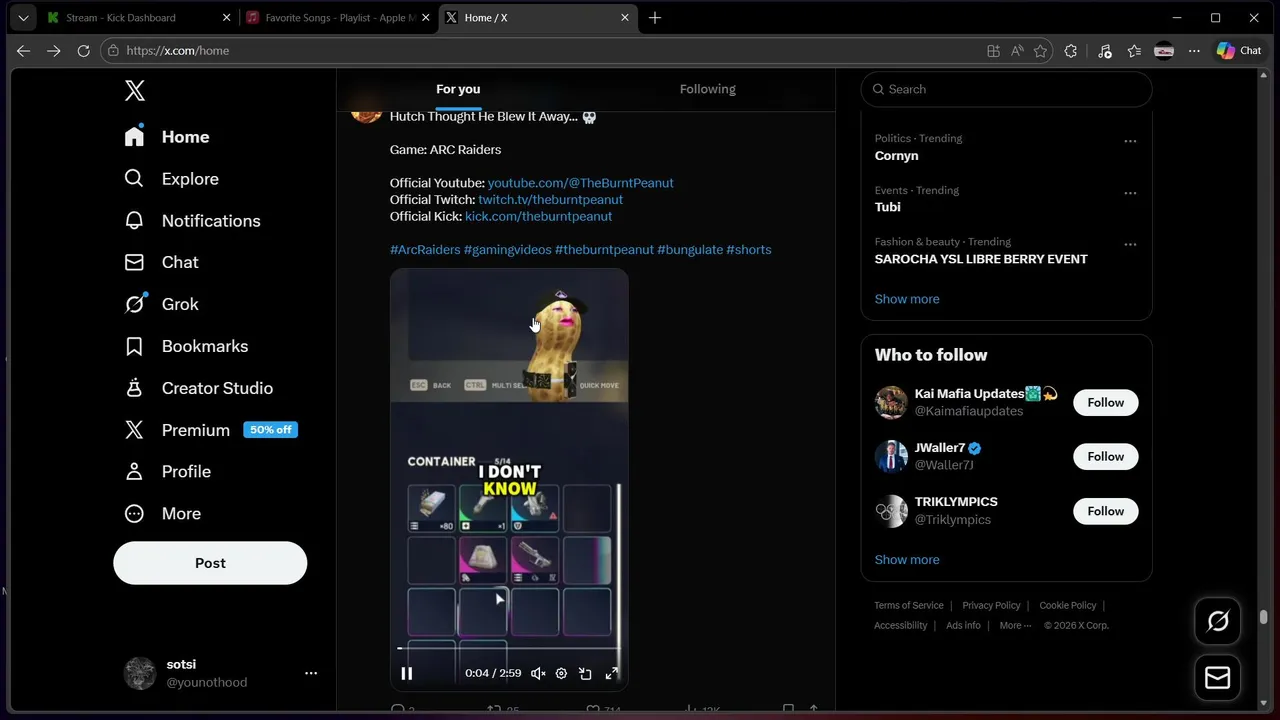Open options for the Tubi trend
1280x720 pixels.
click(x=1130, y=193)
